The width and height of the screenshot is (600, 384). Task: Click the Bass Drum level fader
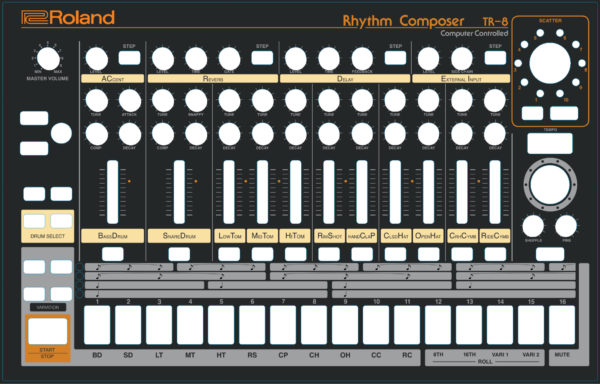[x=112, y=192]
